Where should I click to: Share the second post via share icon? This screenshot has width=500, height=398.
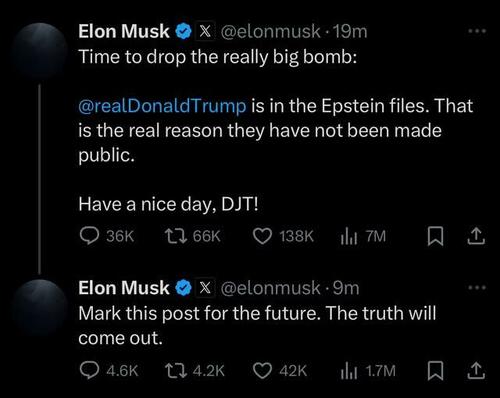point(476,371)
